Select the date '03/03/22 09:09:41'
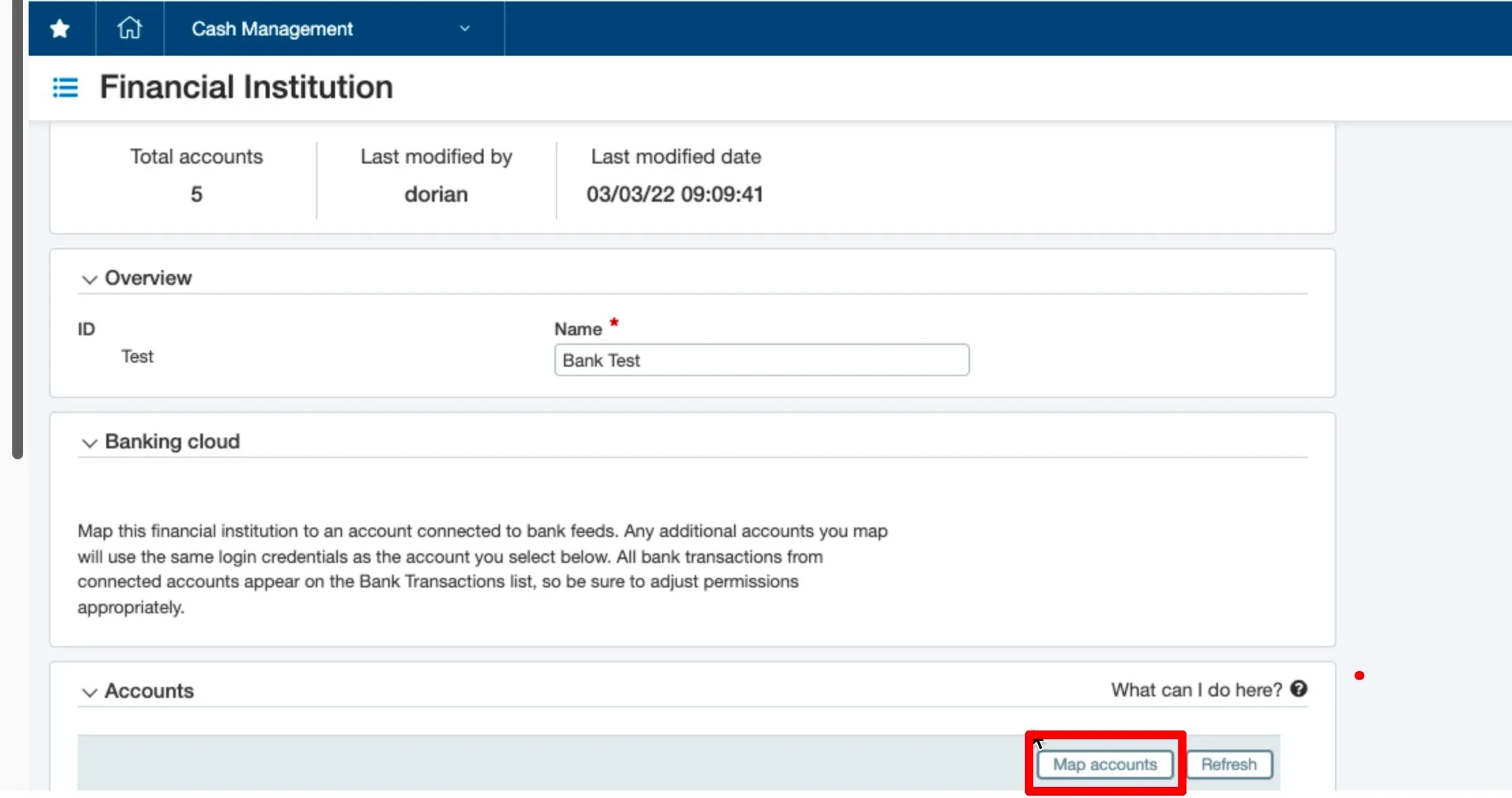 point(675,194)
